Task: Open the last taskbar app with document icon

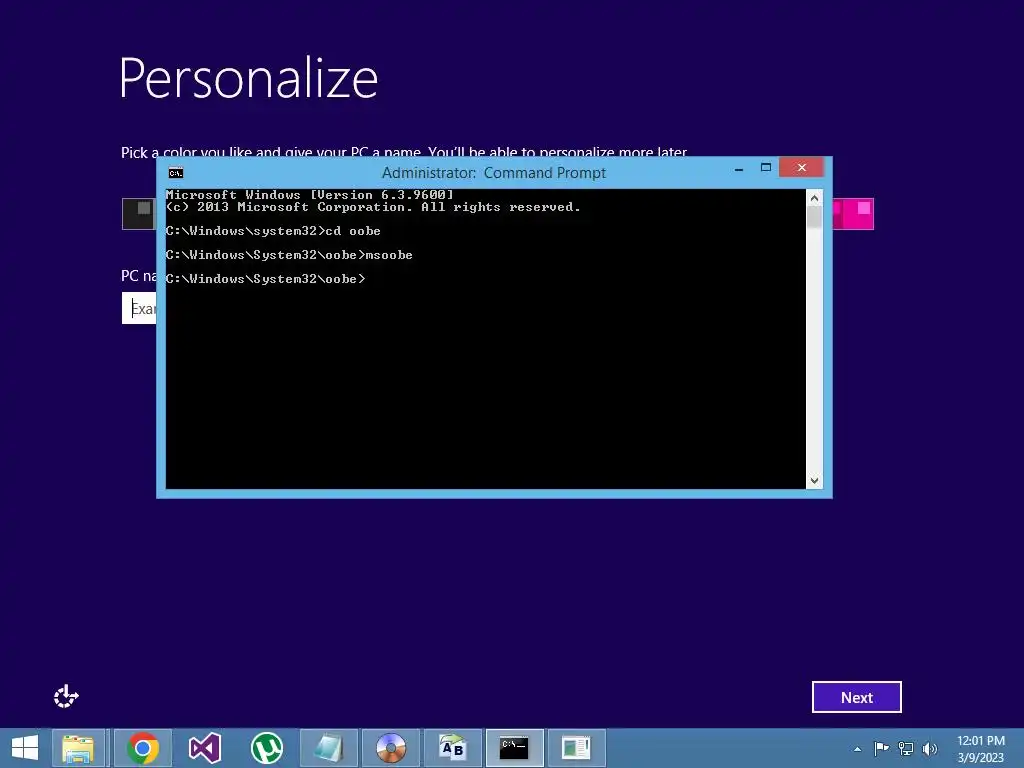Action: click(576, 748)
